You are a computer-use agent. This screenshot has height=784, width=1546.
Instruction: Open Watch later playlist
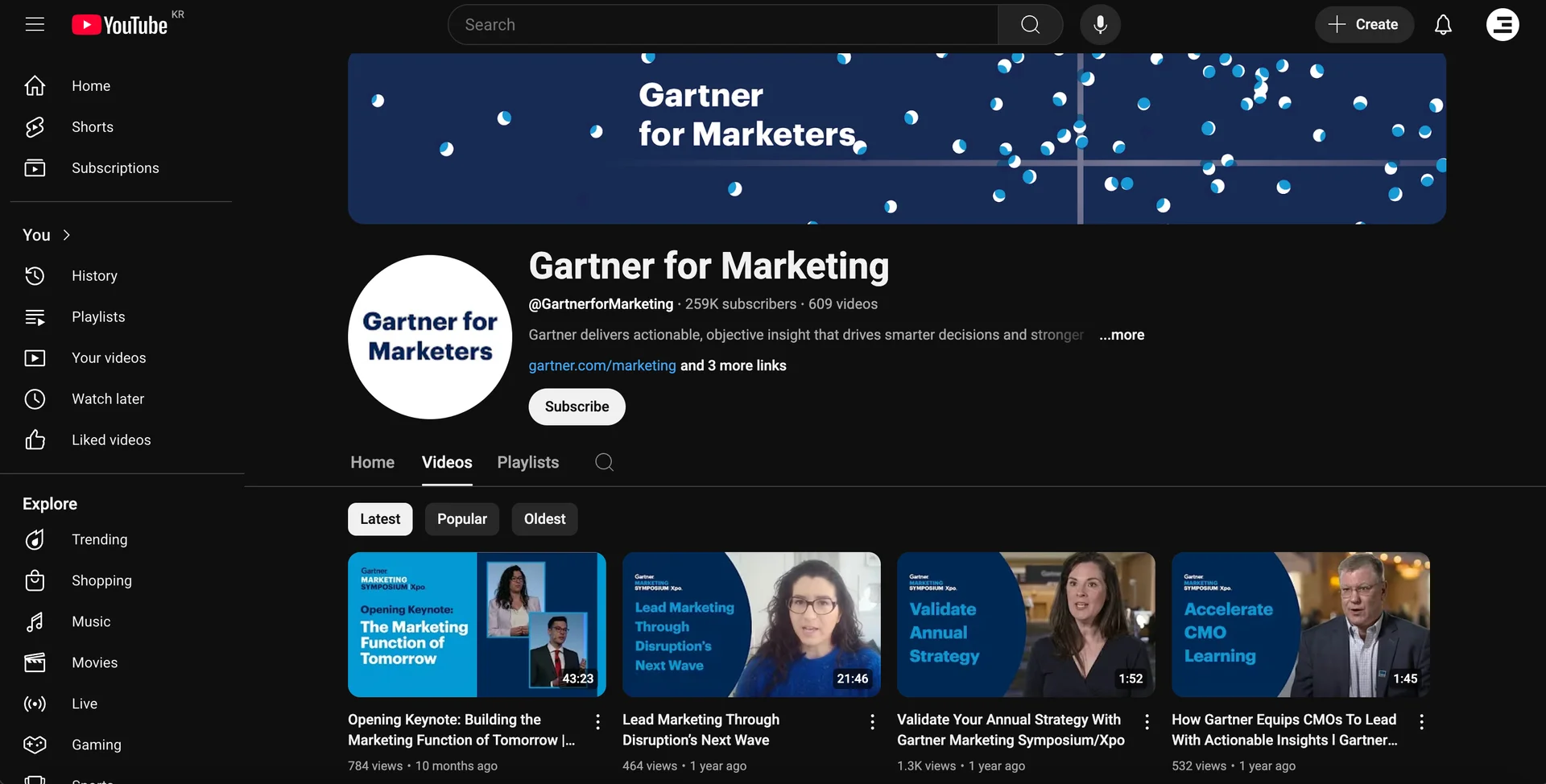[110, 398]
